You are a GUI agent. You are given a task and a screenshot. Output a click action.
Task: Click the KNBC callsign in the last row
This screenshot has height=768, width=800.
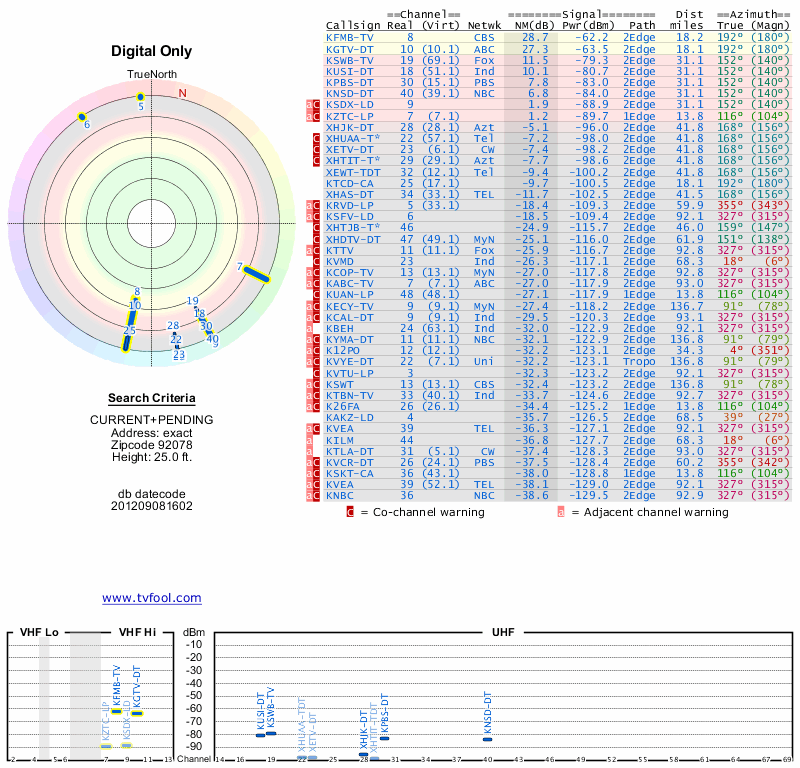pos(340,495)
